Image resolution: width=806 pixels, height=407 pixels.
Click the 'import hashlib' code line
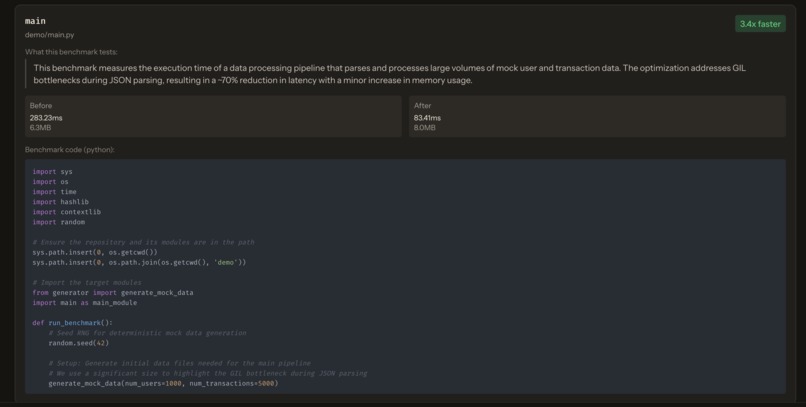(x=61, y=202)
